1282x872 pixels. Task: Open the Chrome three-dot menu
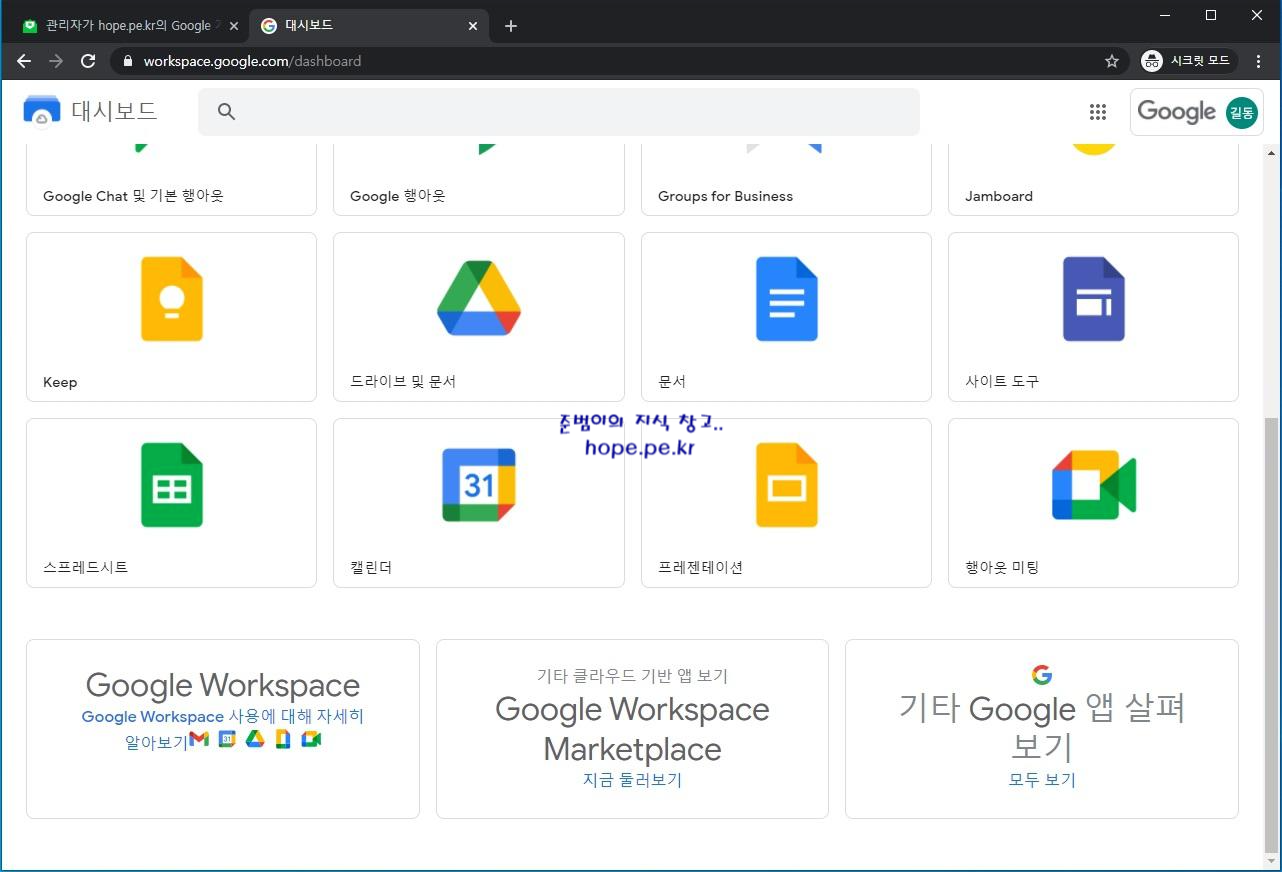pos(1258,61)
